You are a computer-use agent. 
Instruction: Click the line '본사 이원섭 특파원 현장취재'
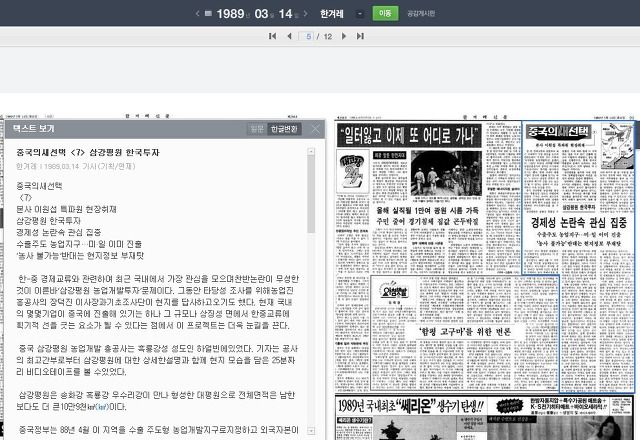tap(66, 209)
